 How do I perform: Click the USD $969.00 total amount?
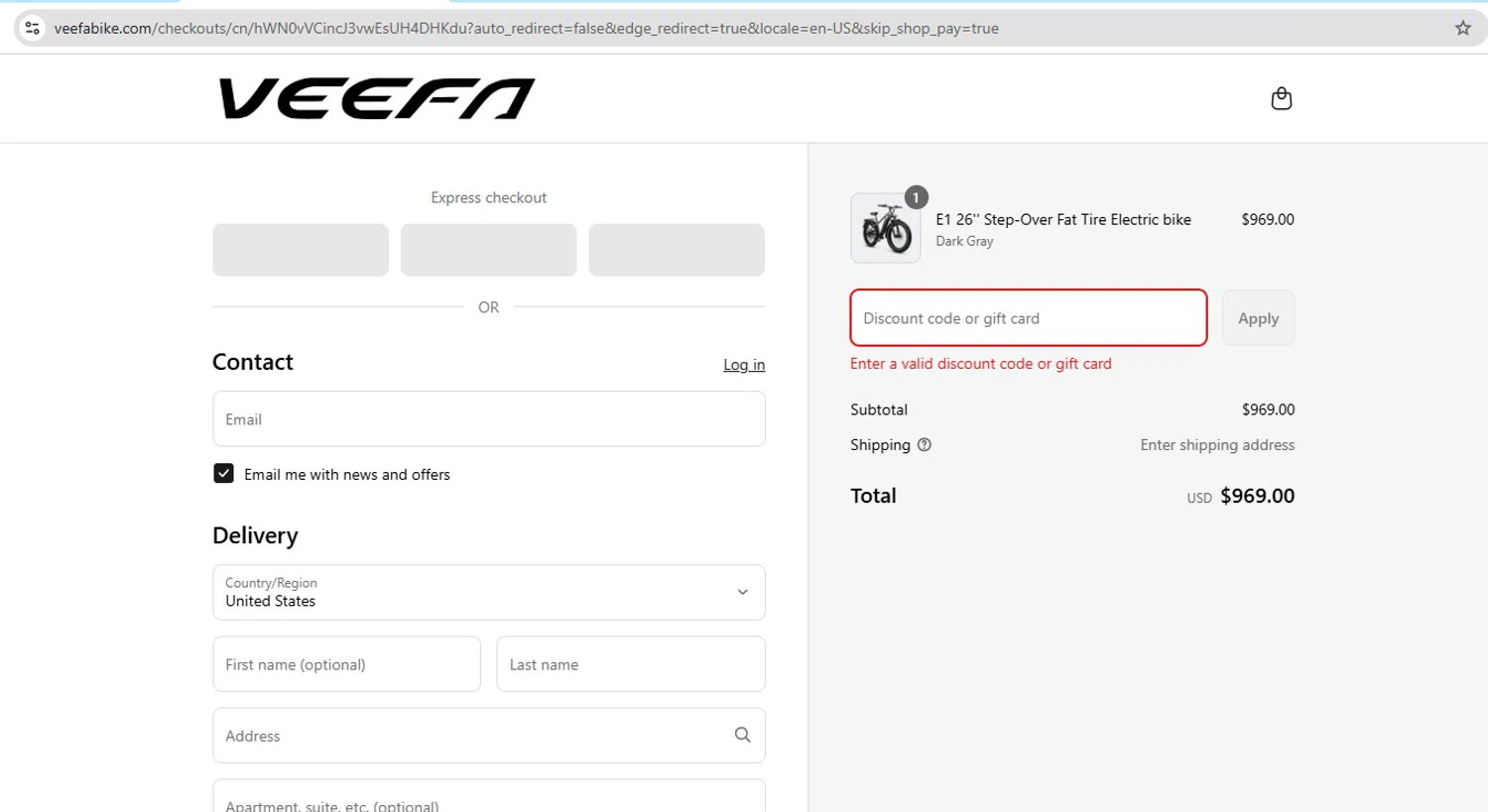click(1241, 496)
